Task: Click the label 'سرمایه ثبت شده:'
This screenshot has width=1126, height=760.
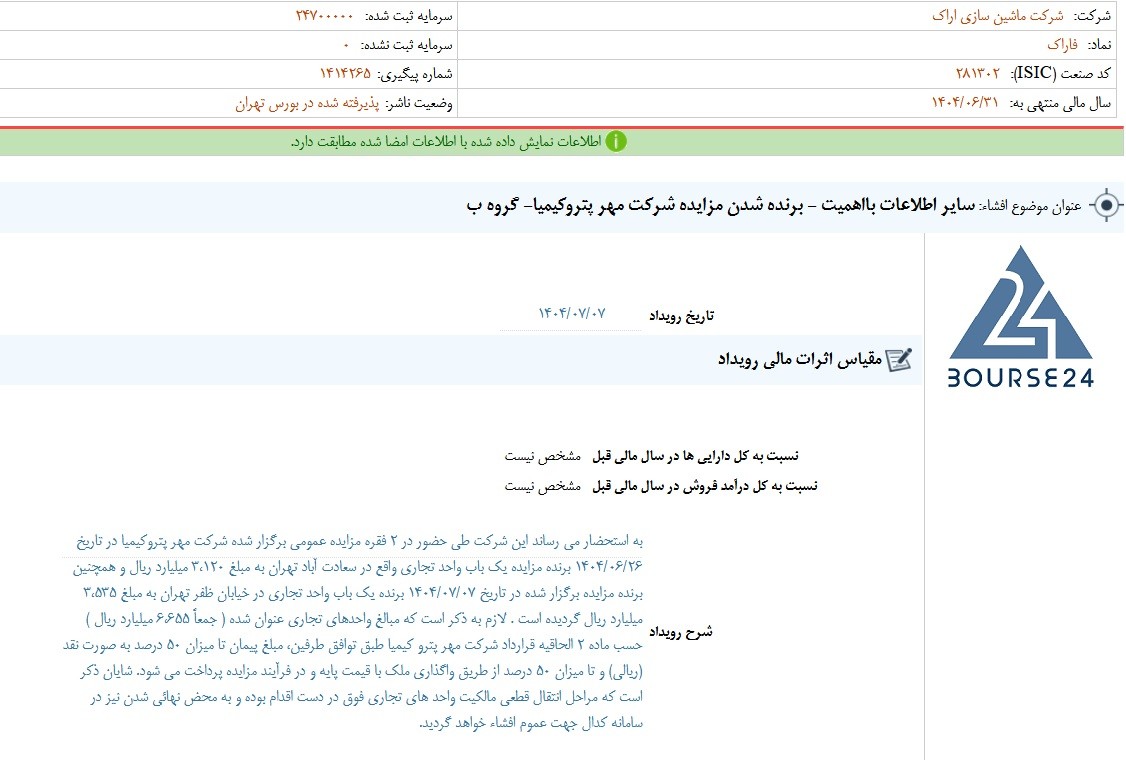Action: [409, 16]
